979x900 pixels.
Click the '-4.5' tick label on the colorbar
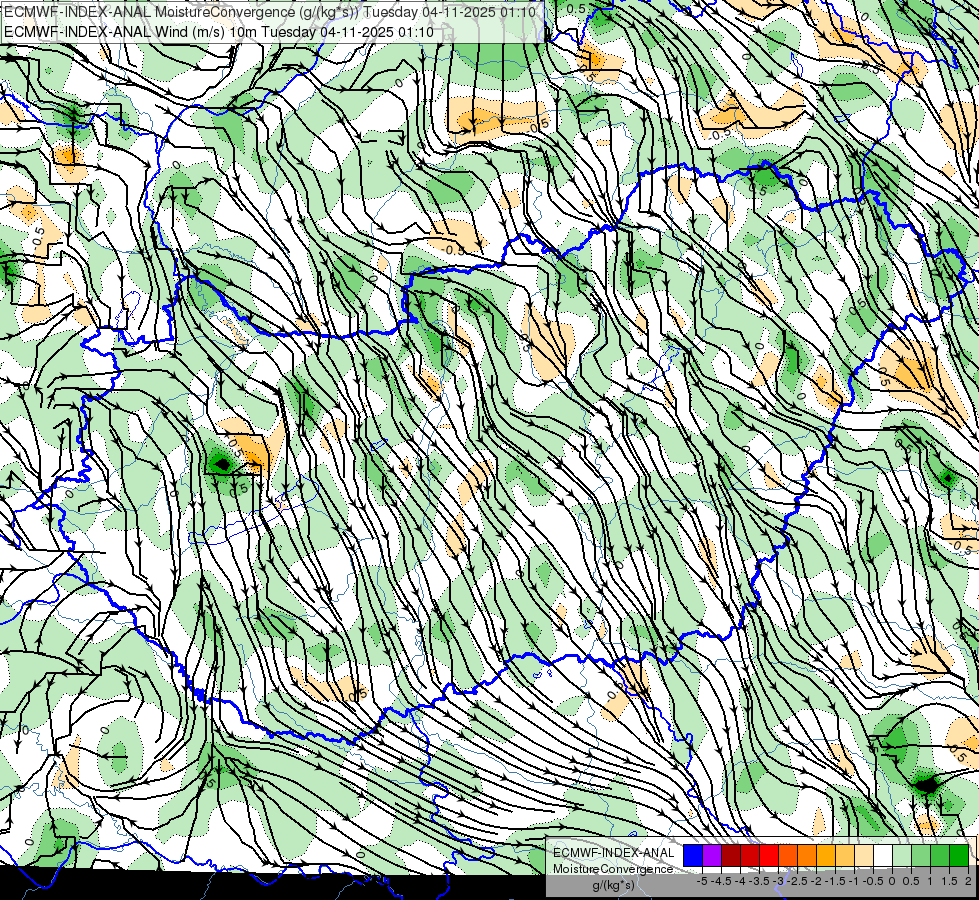tap(722, 881)
